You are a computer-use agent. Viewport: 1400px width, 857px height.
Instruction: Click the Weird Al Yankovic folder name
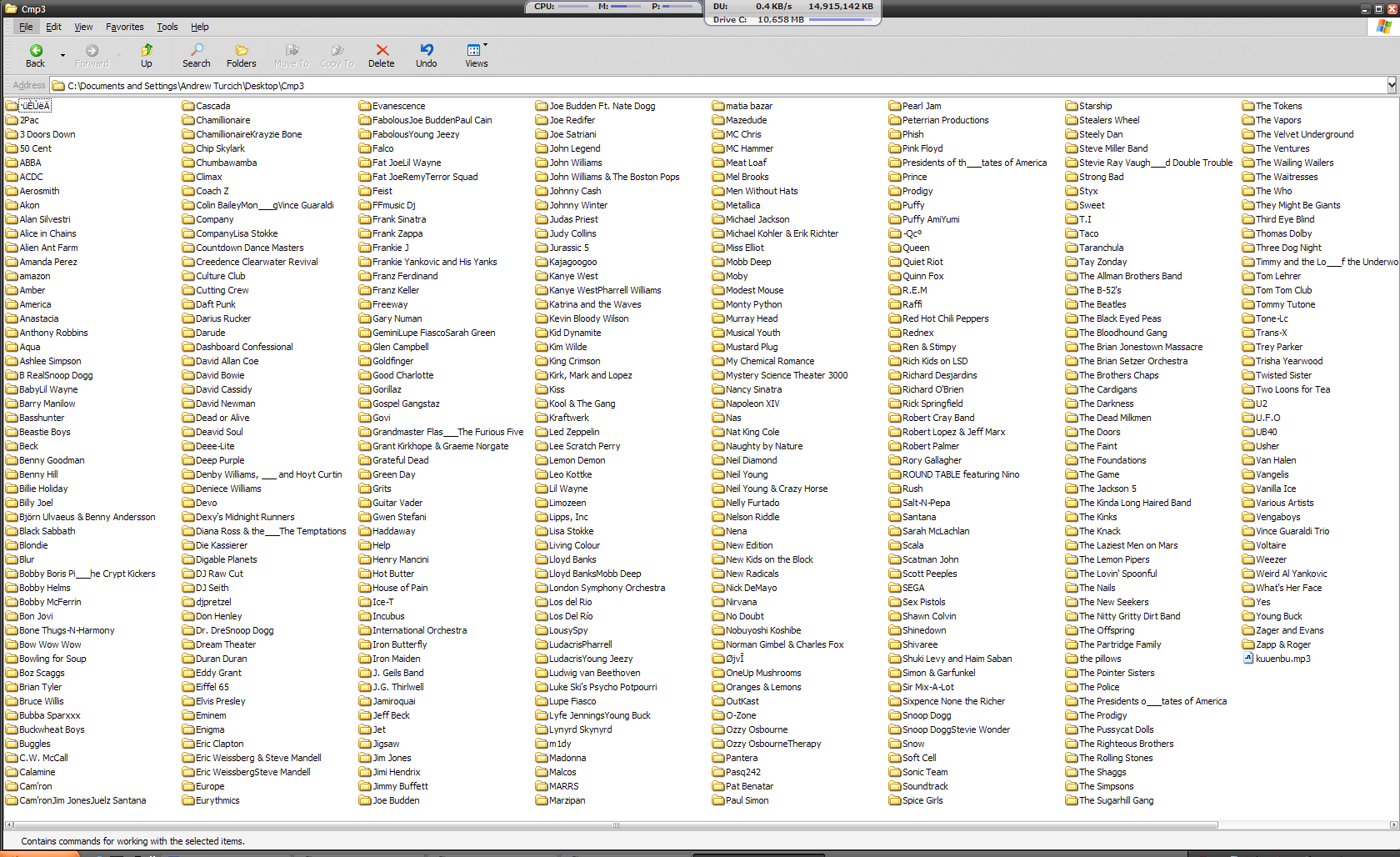tap(1292, 574)
